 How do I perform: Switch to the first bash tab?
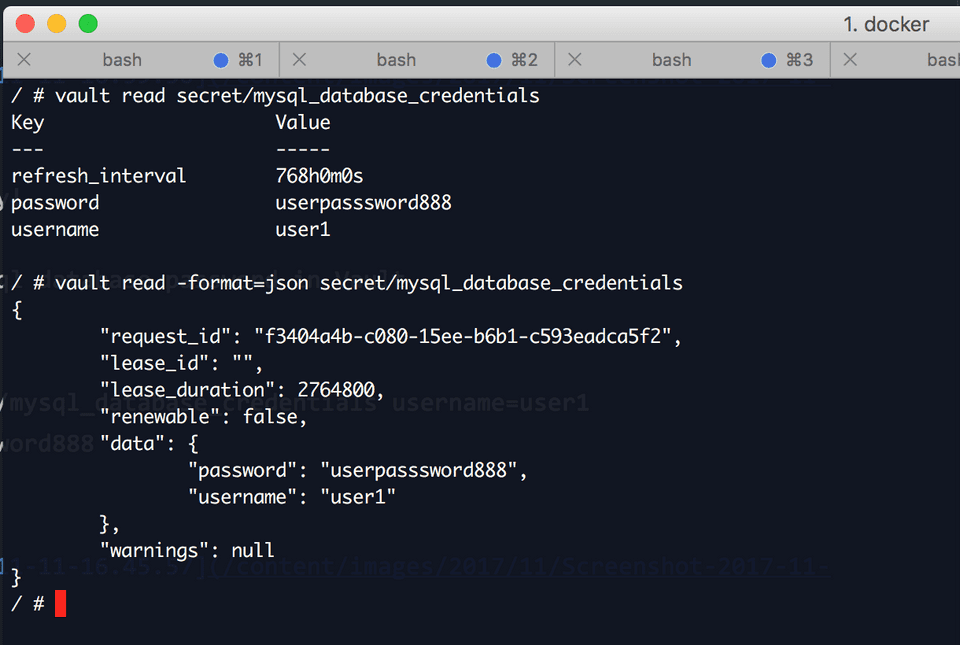122,60
